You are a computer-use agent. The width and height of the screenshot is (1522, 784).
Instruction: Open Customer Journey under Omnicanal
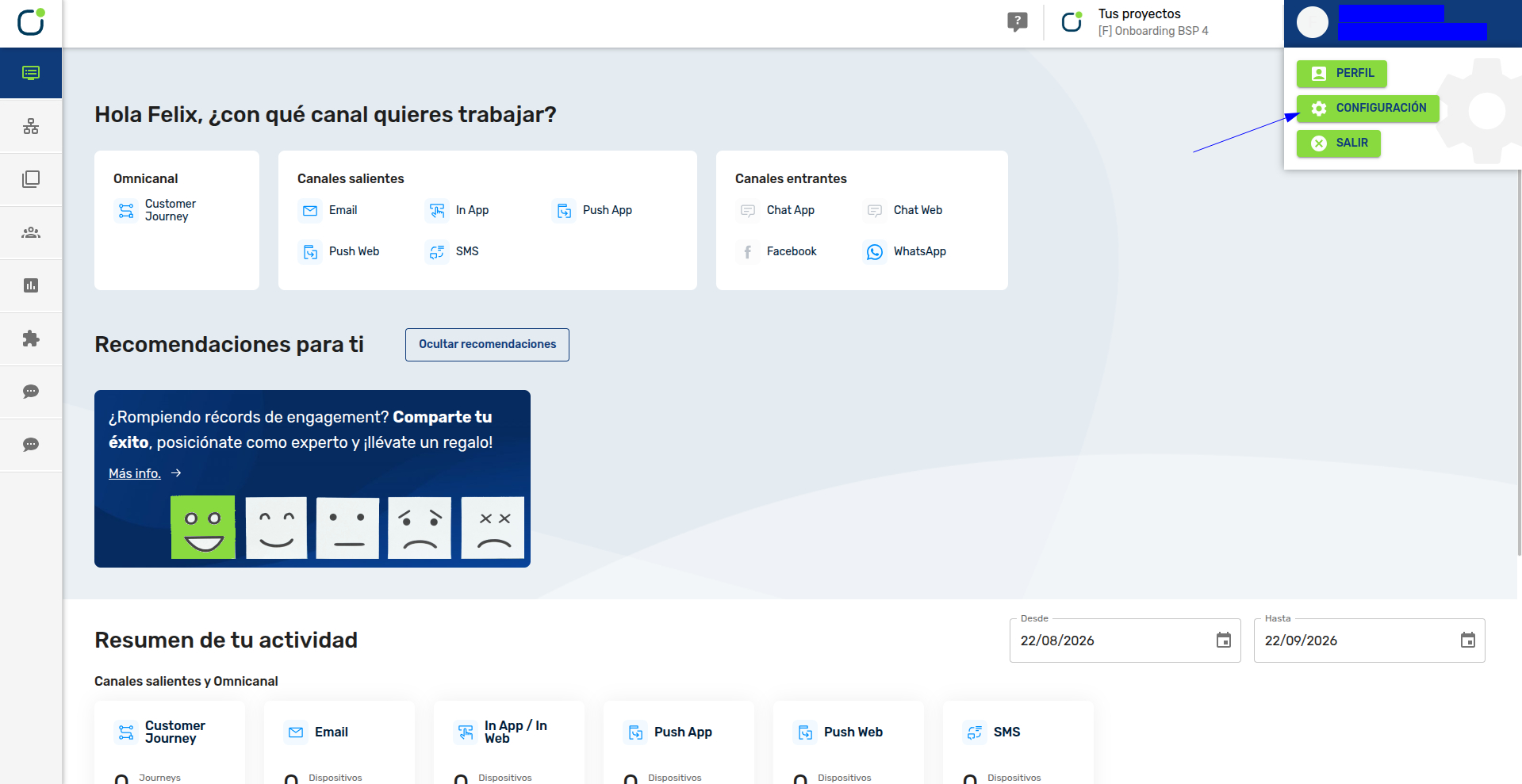coord(155,210)
